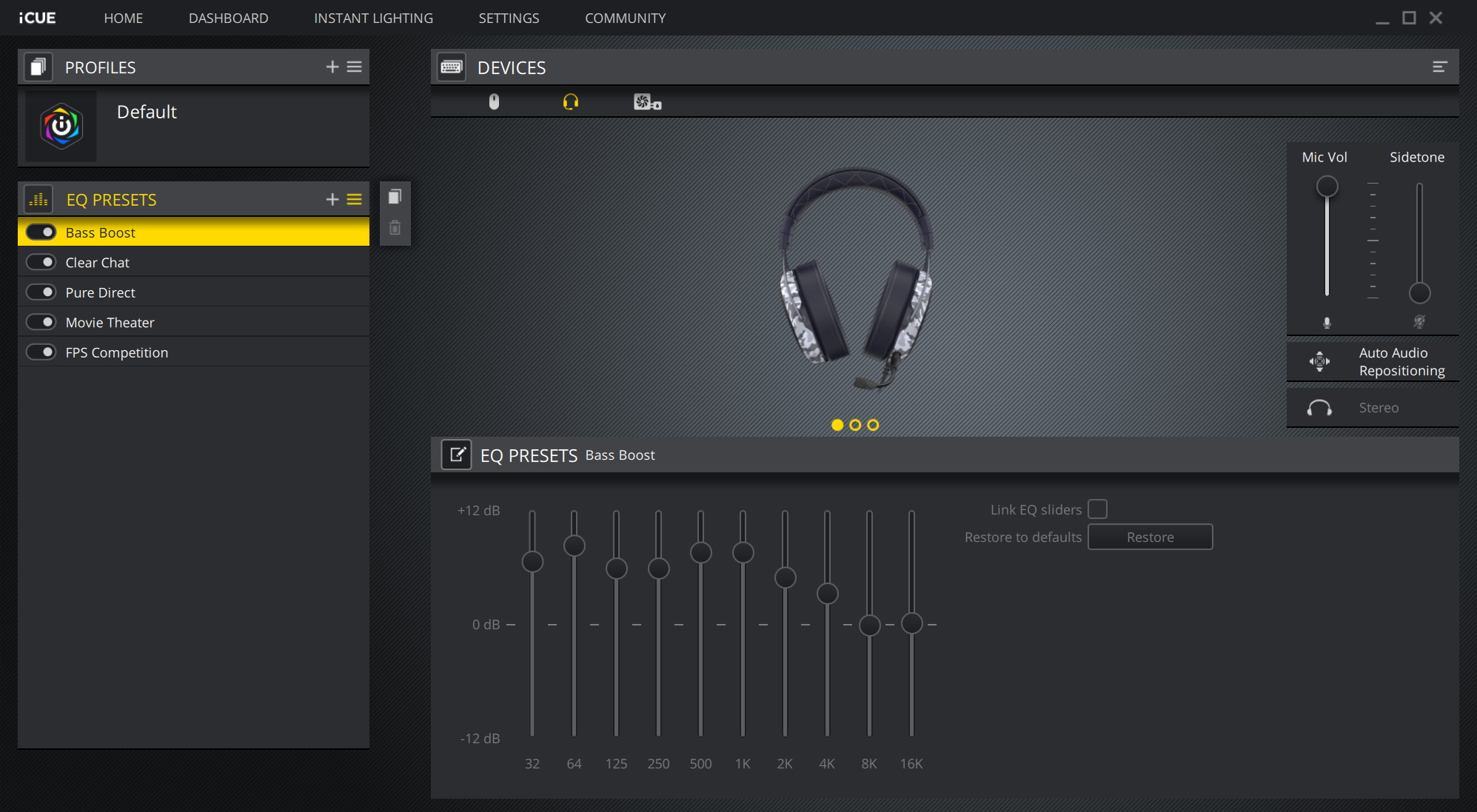The width and height of the screenshot is (1477, 812).
Task: Enable the Link EQ sliders checkbox
Action: click(1097, 509)
